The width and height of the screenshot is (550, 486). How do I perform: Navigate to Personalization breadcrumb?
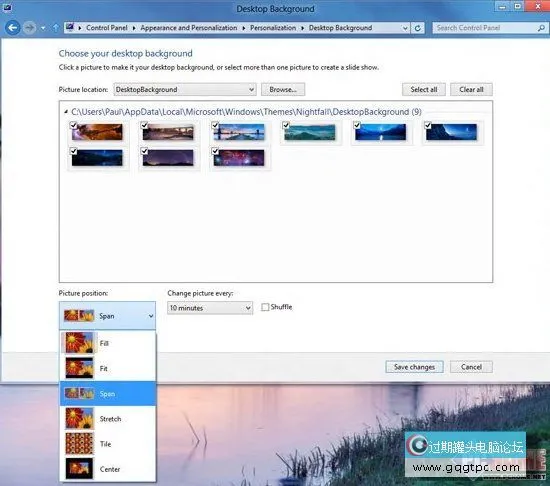point(273,28)
